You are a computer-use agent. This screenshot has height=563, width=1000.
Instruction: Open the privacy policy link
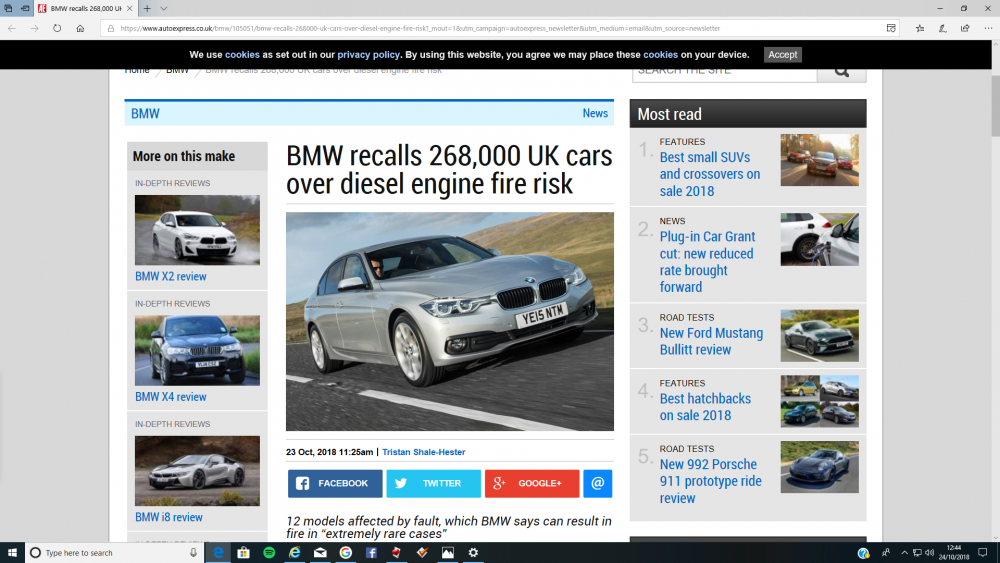tap(369, 55)
